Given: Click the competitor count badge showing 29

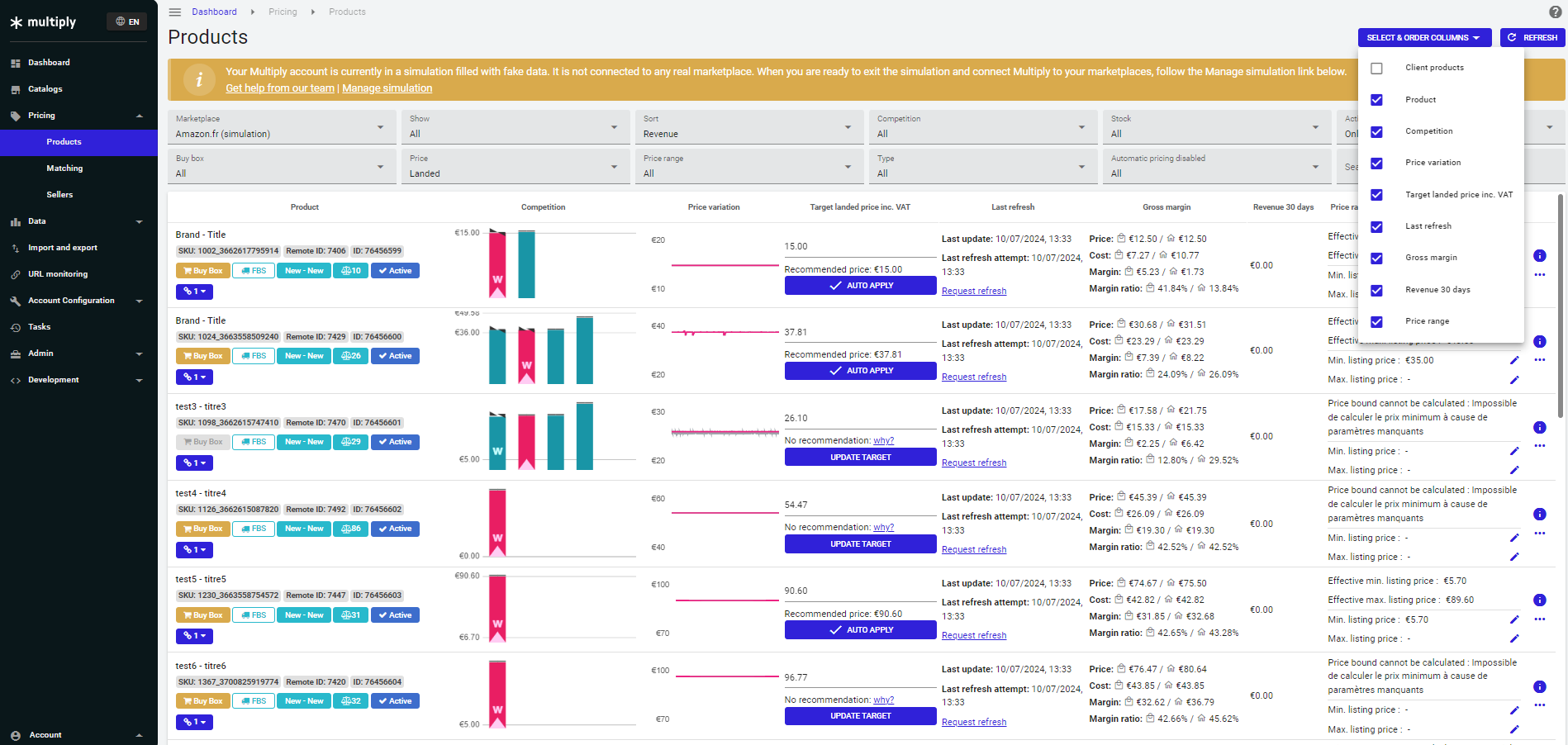Looking at the screenshot, I should (350, 442).
